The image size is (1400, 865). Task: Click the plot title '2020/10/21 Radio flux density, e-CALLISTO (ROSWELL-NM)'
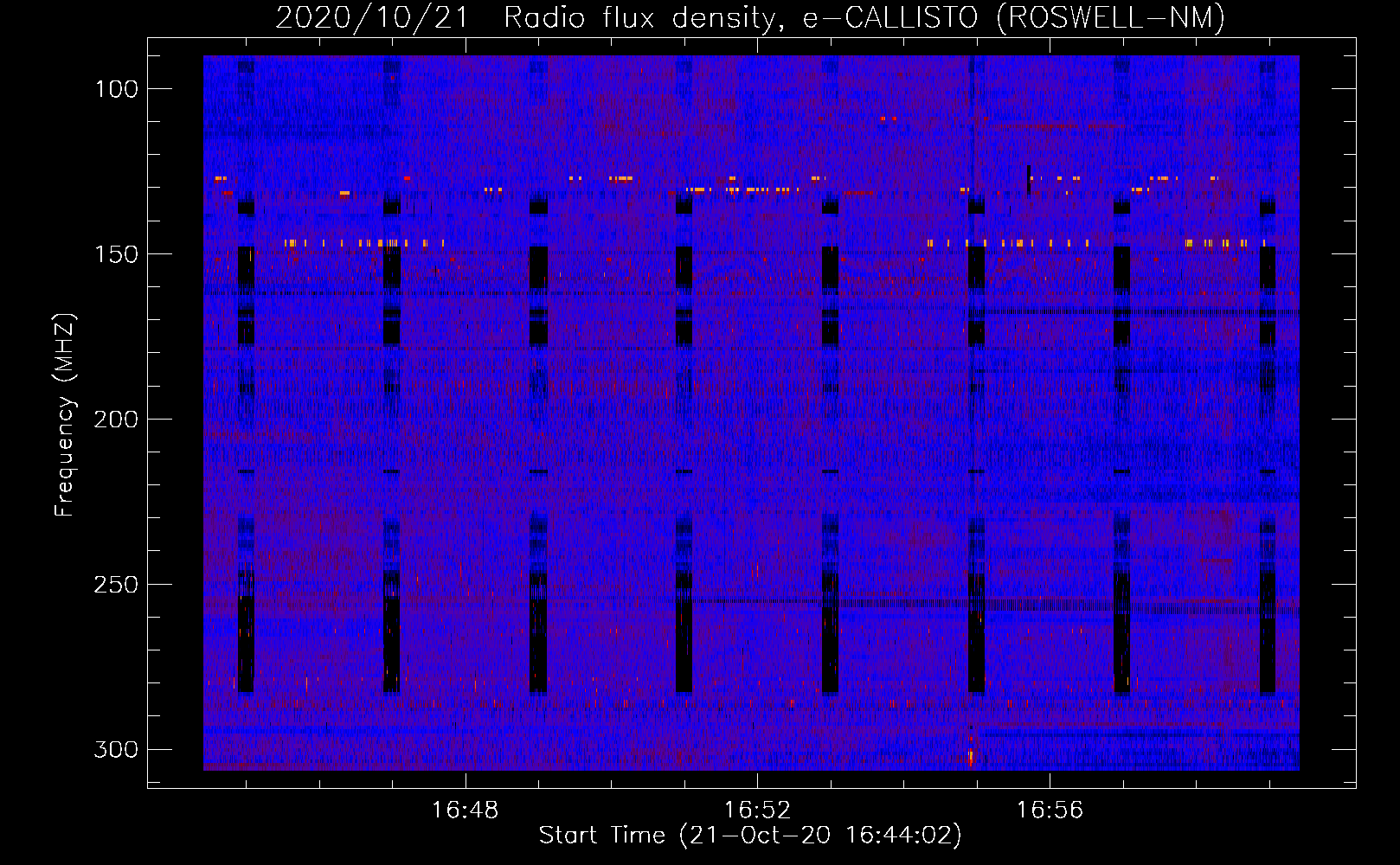pyautogui.click(x=750, y=17)
